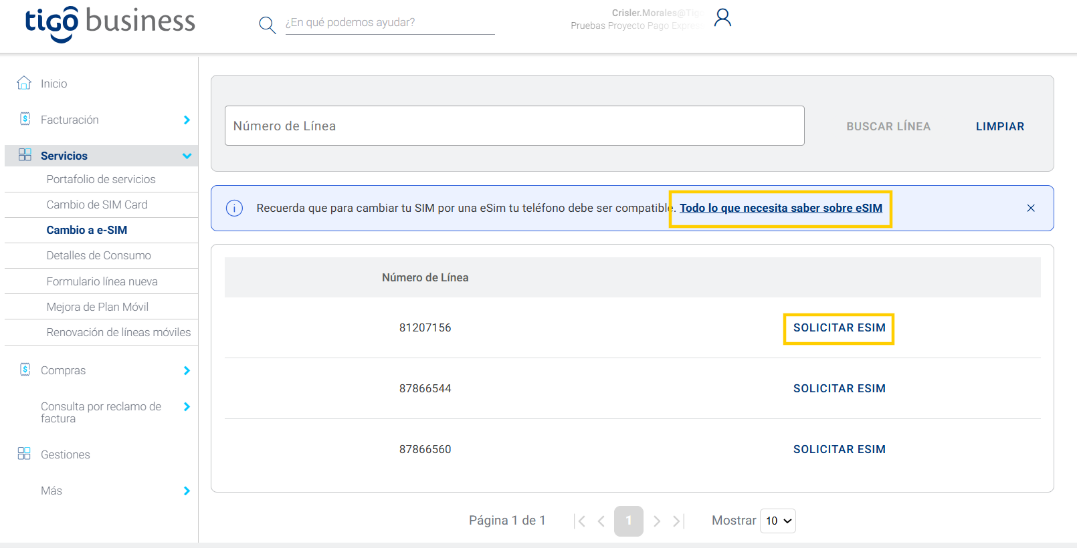Collapse the Servicios submenu chevron
1077x548 pixels.
click(x=187, y=156)
